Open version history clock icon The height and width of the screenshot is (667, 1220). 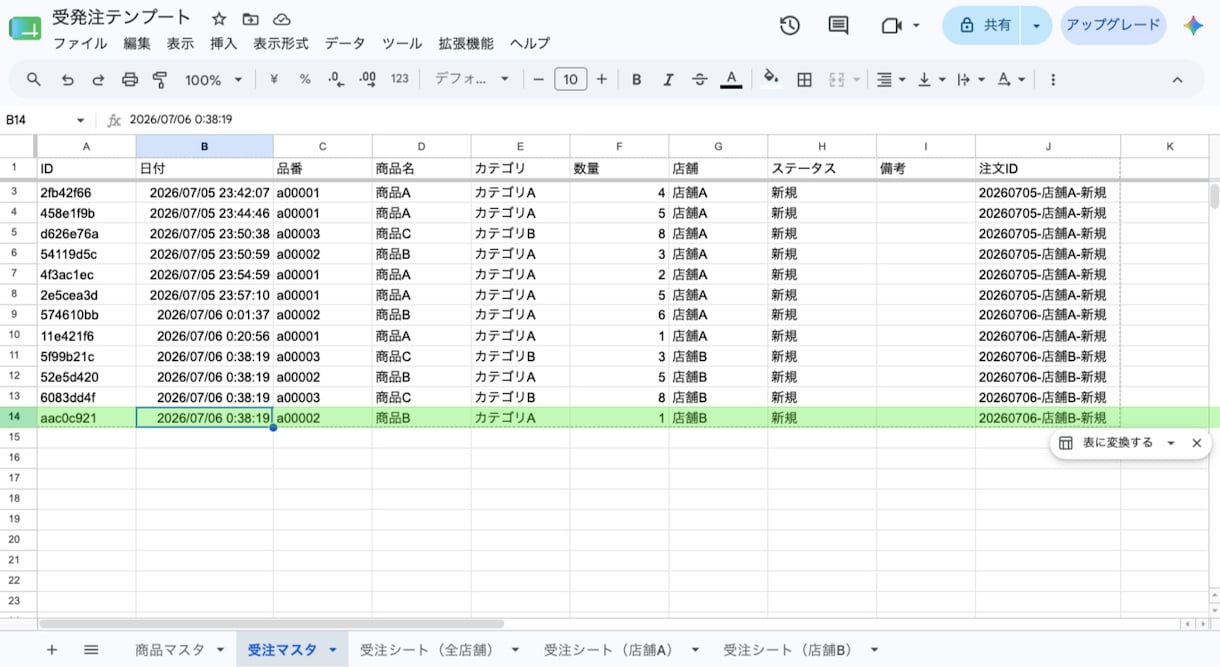coord(790,26)
